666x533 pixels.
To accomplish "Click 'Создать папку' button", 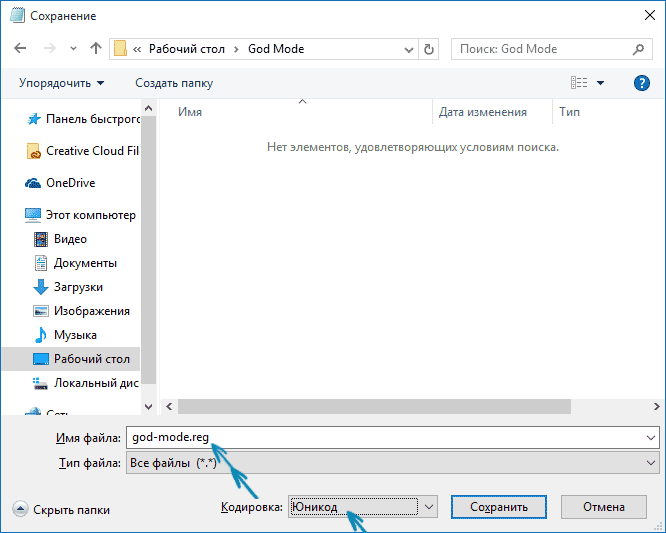I will click(x=174, y=83).
